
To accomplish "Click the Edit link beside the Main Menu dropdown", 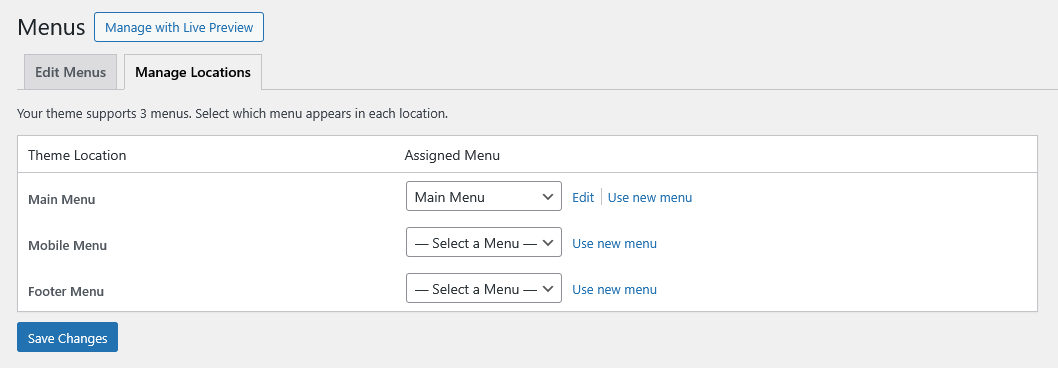I will pos(583,197).
